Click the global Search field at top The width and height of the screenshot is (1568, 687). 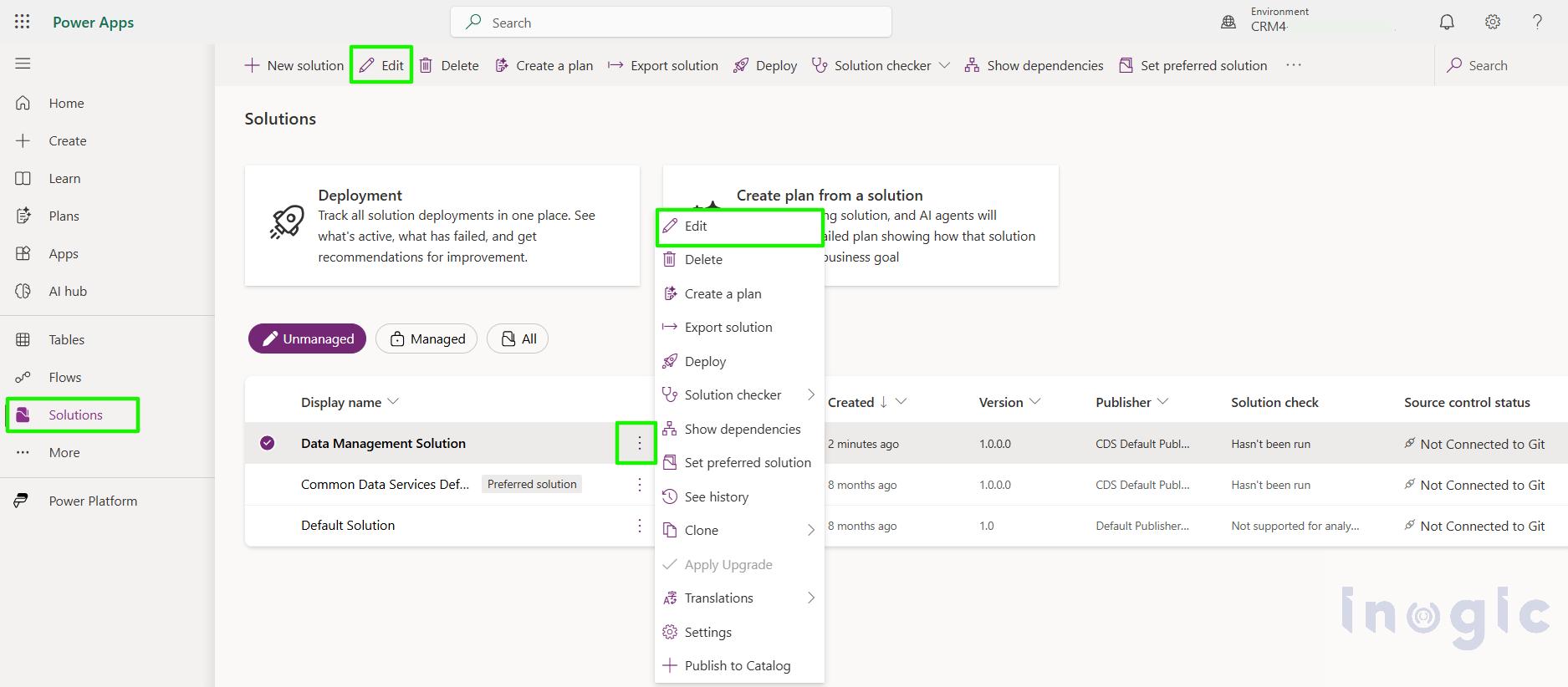coord(671,23)
